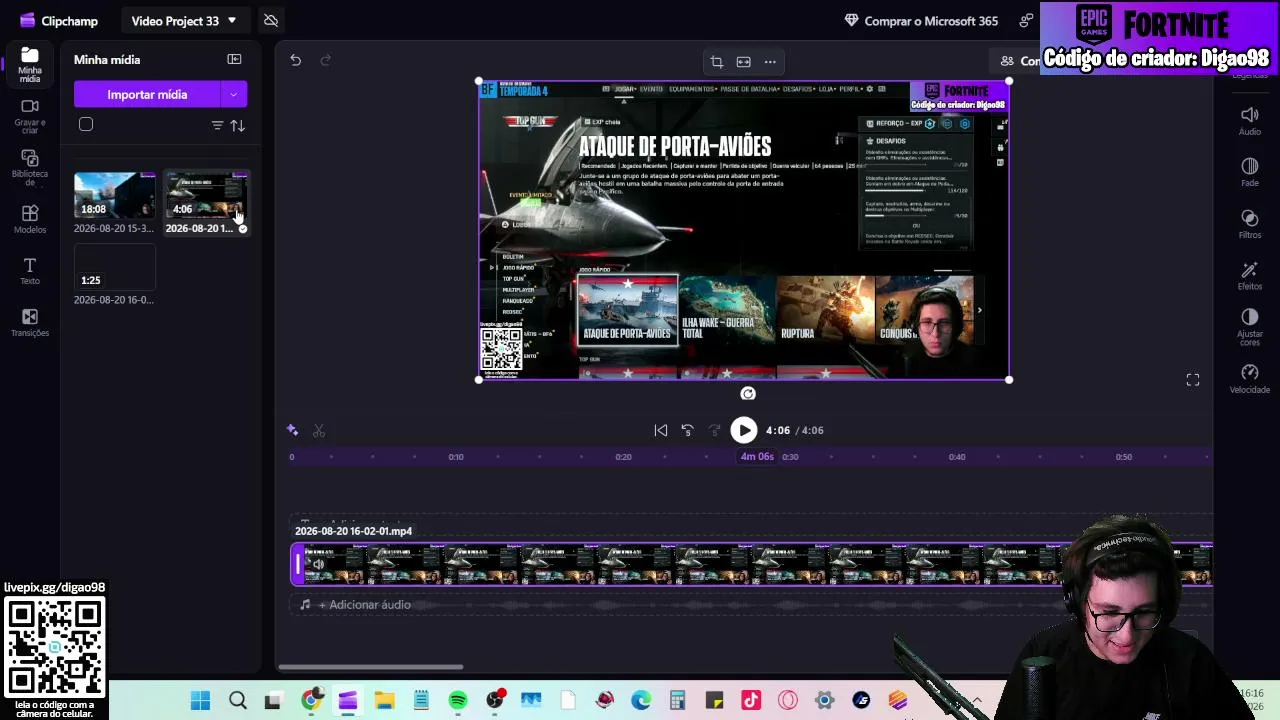The height and width of the screenshot is (720, 1280).
Task: Open the Fade properties panel
Action: point(1250,172)
